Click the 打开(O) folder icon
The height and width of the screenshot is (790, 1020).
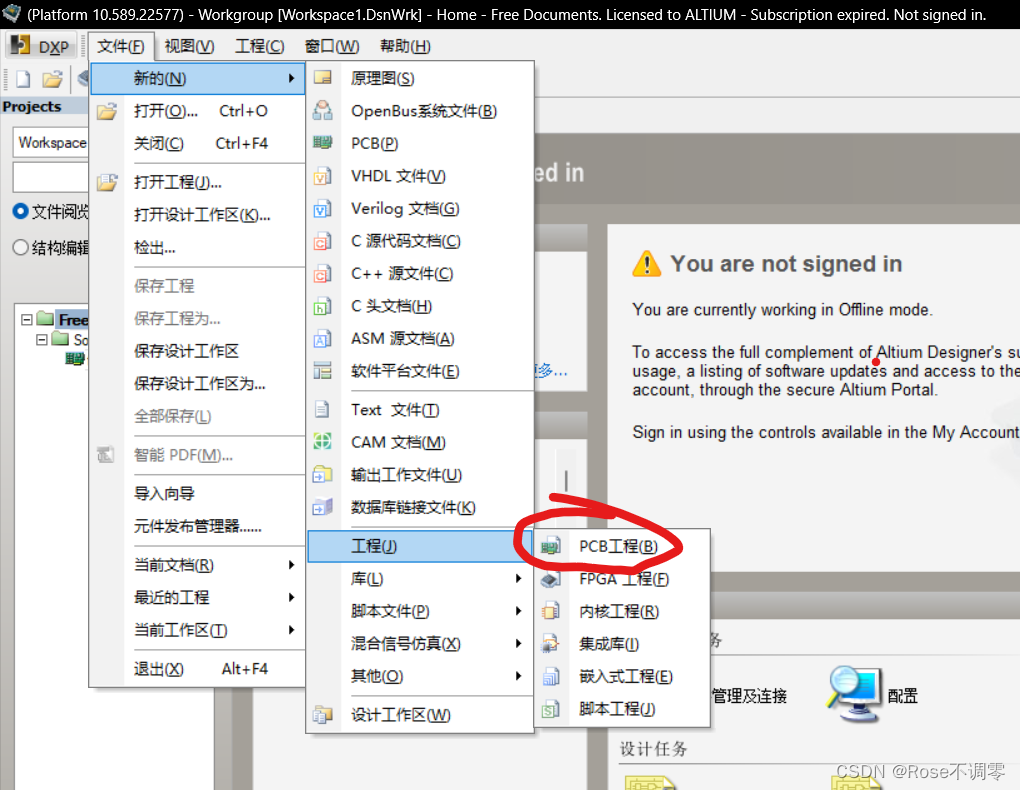coord(107,111)
